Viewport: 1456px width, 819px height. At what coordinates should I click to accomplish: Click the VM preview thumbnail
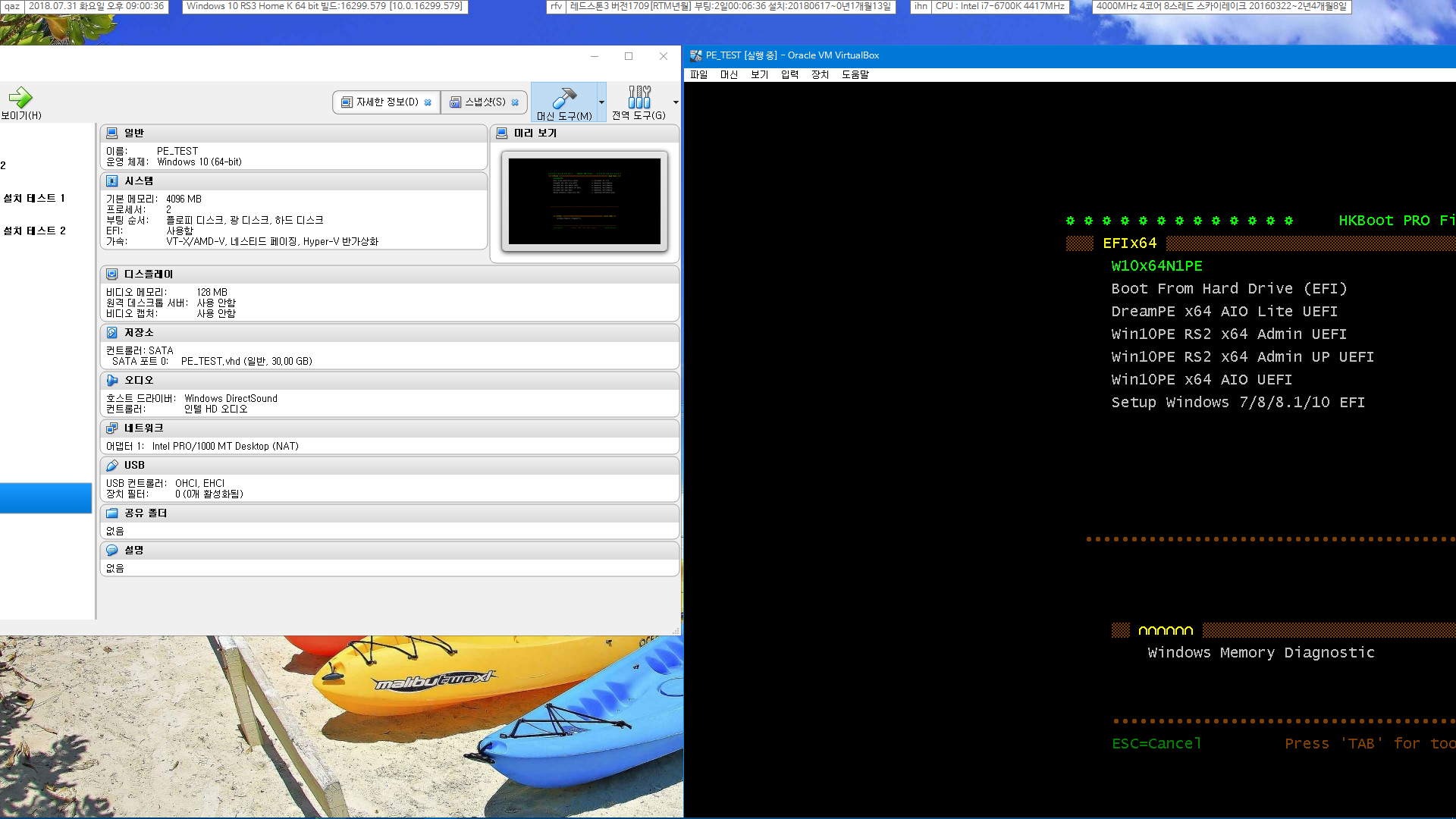coord(585,201)
